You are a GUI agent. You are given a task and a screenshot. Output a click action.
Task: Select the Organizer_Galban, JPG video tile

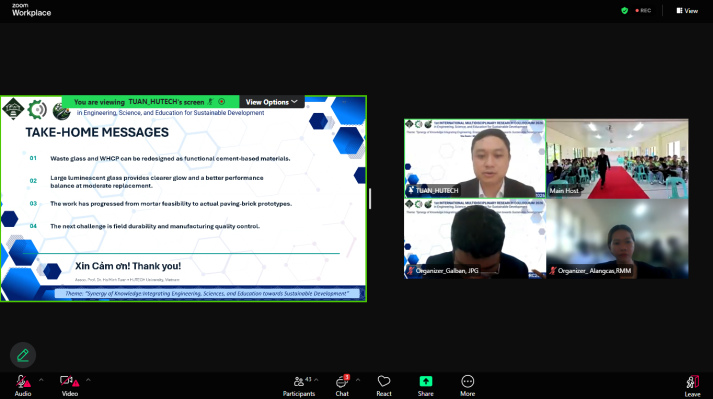click(475, 239)
